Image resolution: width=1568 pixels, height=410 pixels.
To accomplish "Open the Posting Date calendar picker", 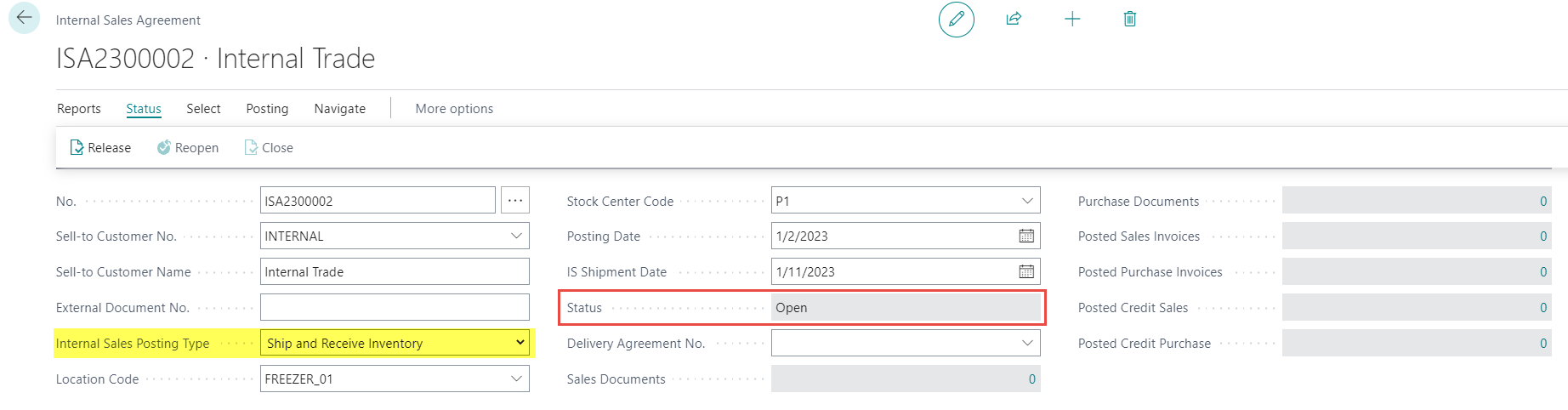I will (1026, 236).
